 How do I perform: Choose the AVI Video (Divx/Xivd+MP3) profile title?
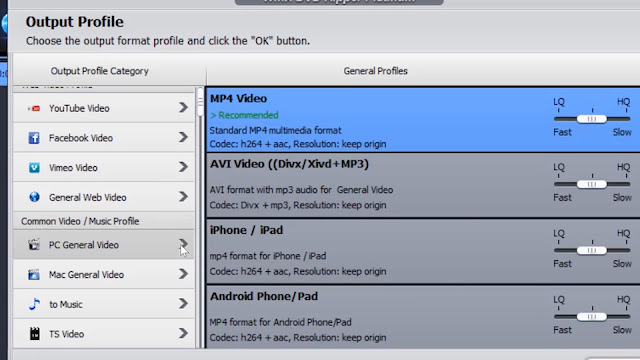289,164
